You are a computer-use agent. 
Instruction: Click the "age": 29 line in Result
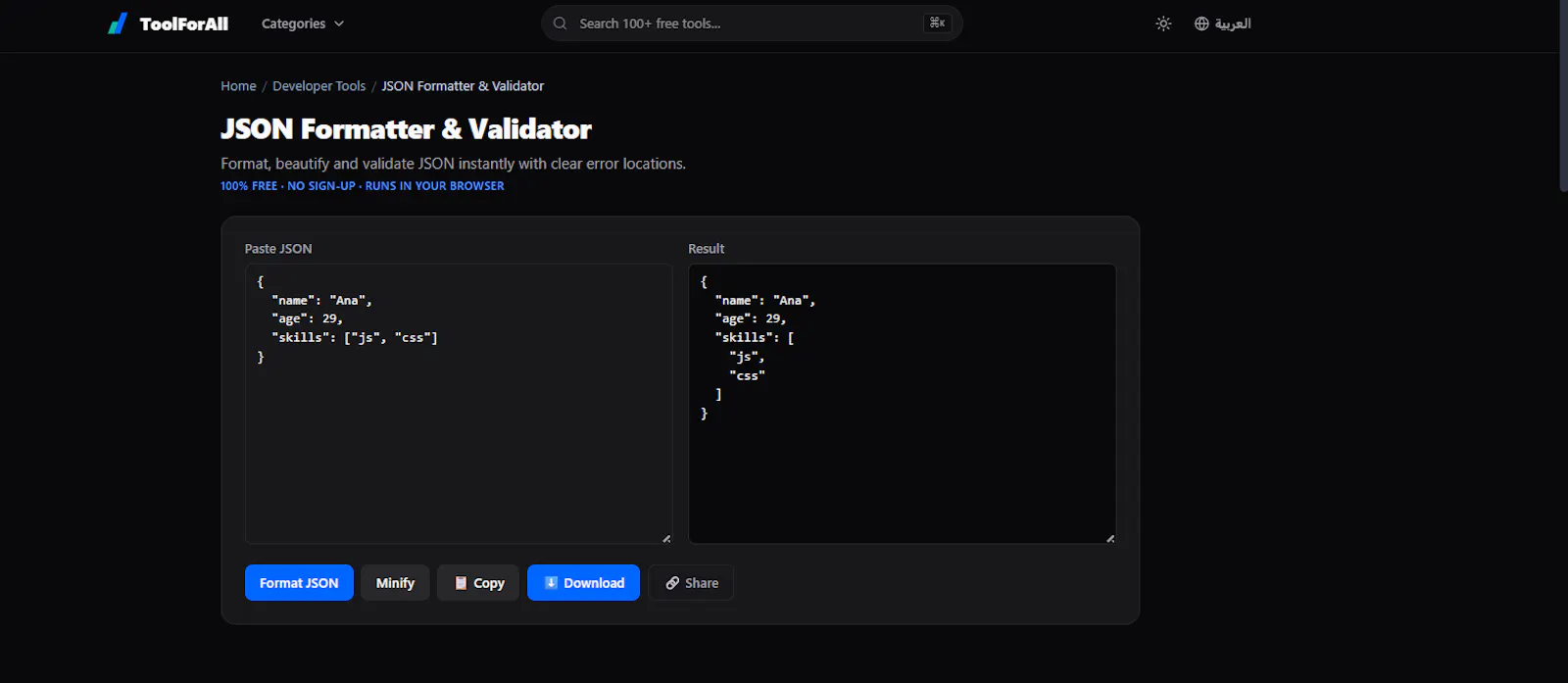pos(751,319)
